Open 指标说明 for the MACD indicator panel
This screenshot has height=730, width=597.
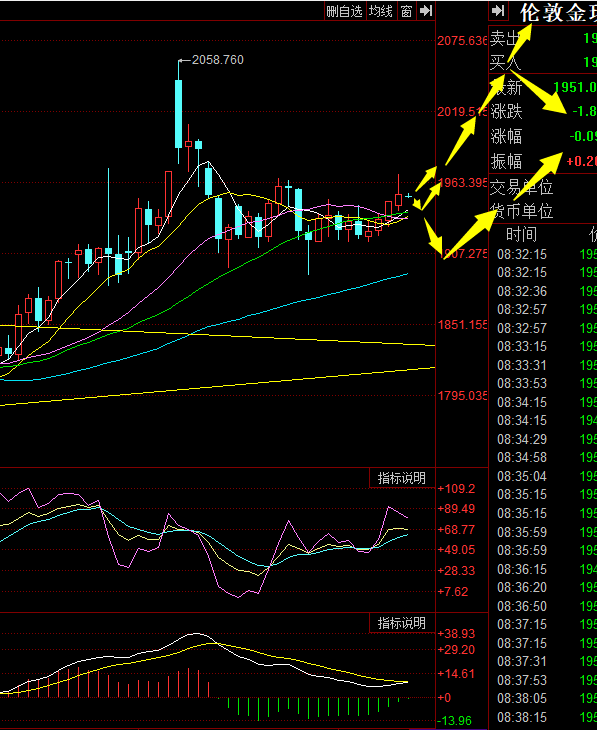[x=401, y=623]
